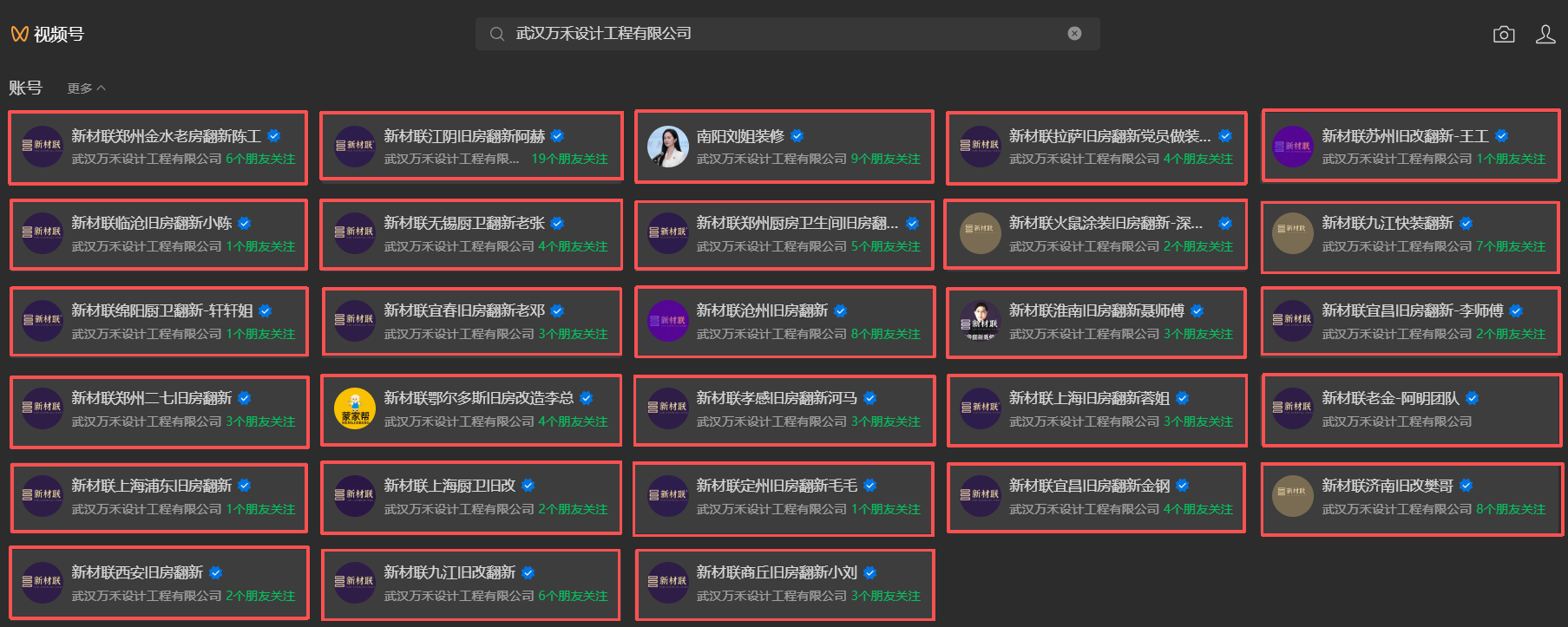Click 9个朋友关注 under 南阳刘姐装修

pos(885,159)
